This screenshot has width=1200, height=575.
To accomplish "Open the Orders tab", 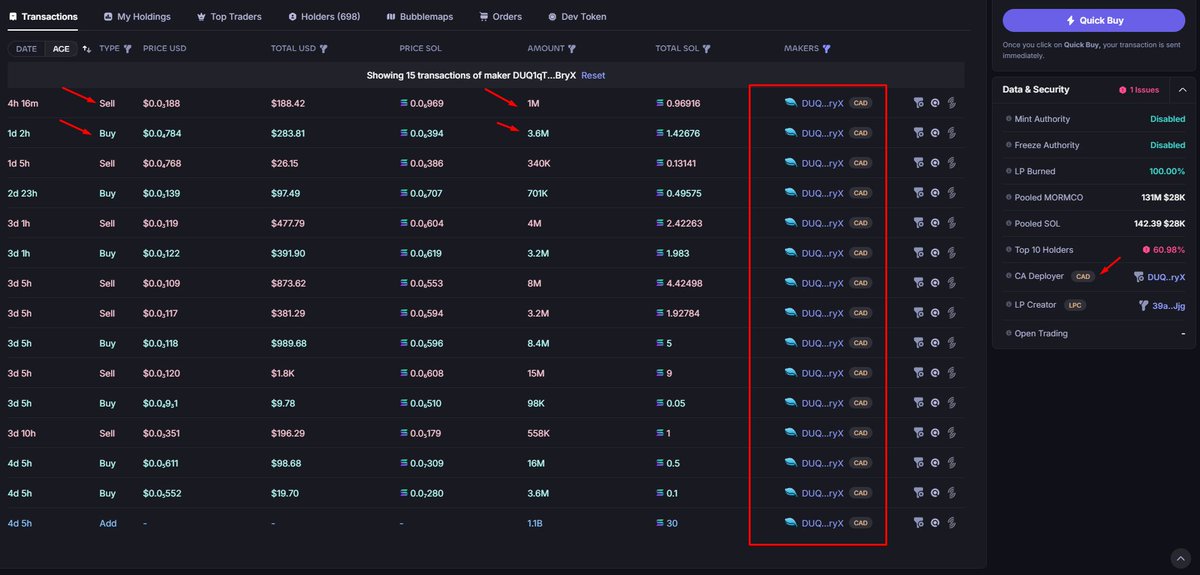I will point(501,16).
